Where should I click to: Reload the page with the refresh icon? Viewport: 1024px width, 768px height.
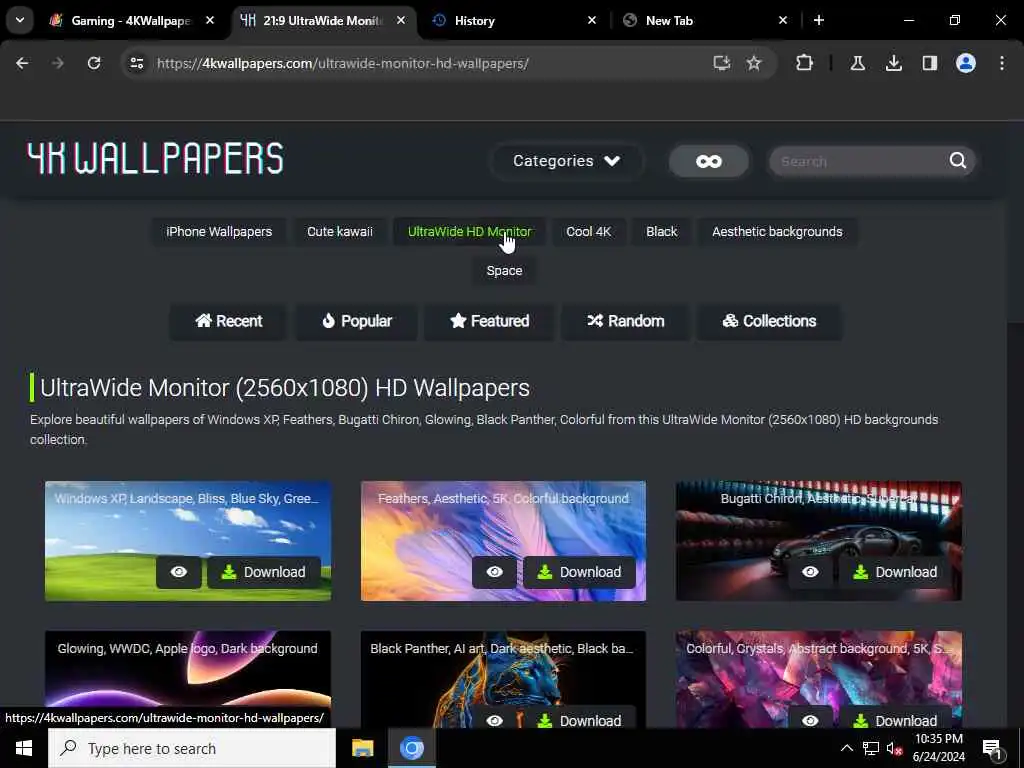coord(94,63)
